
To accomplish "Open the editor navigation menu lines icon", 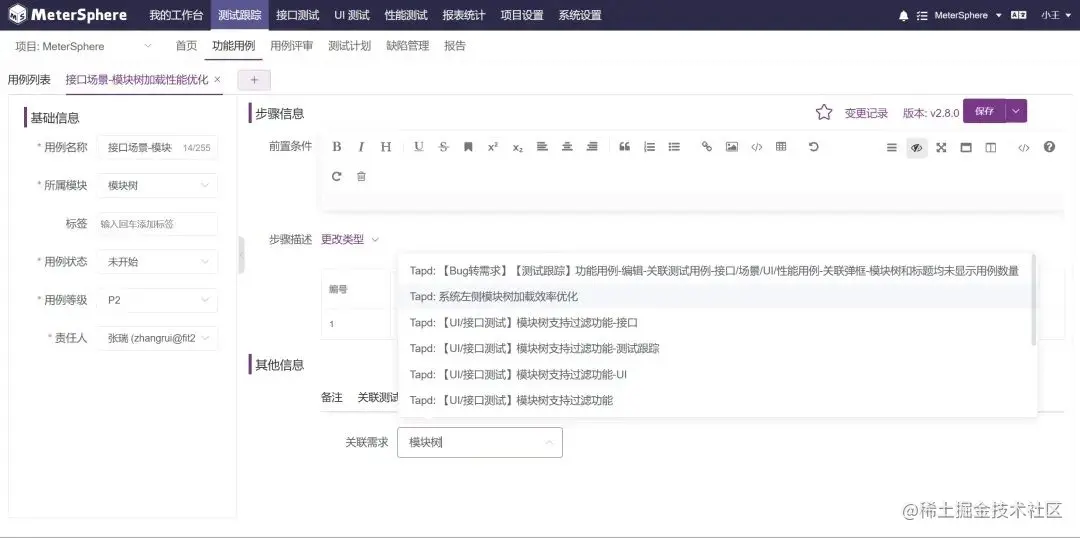I will pyautogui.click(x=891, y=147).
